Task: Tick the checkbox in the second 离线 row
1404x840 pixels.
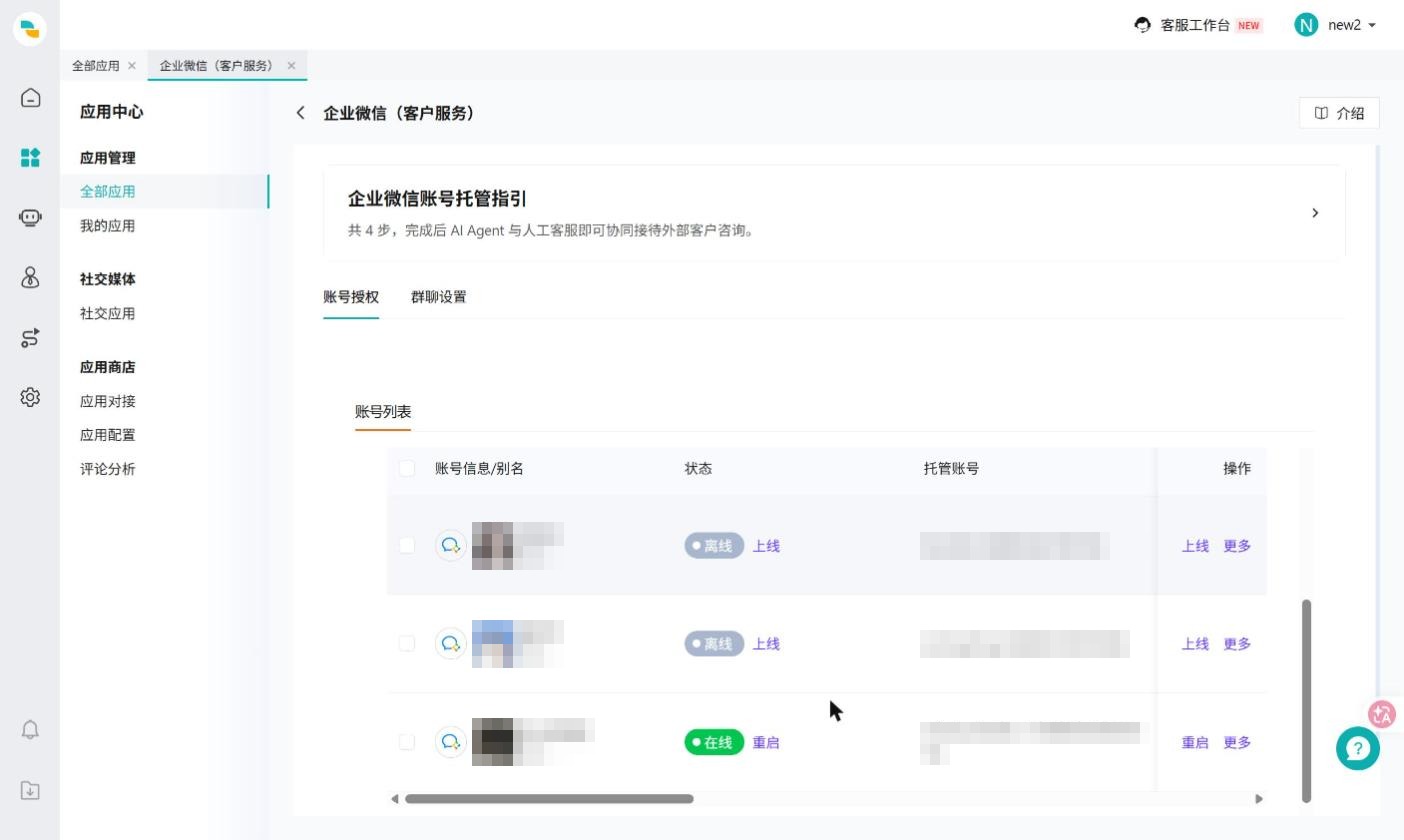Action: tap(407, 644)
